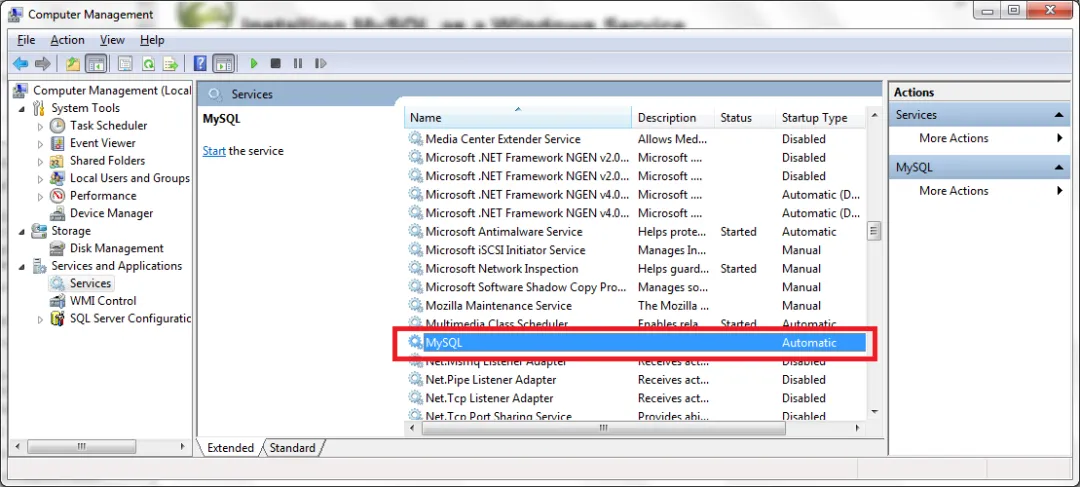Open Properties from the toolbar icon
1080x487 pixels.
125,63
